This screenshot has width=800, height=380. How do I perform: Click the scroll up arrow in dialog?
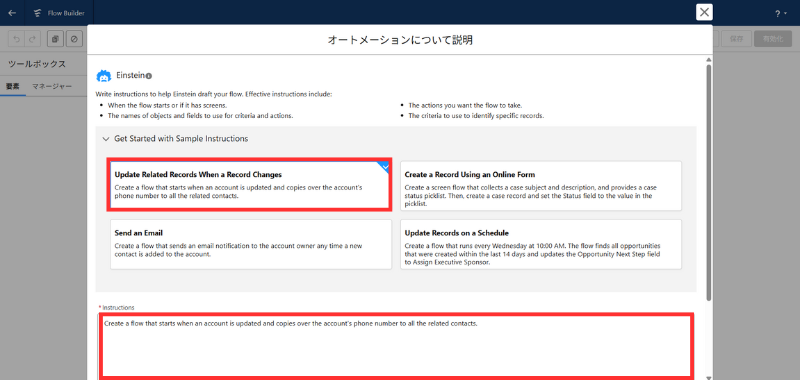point(709,60)
